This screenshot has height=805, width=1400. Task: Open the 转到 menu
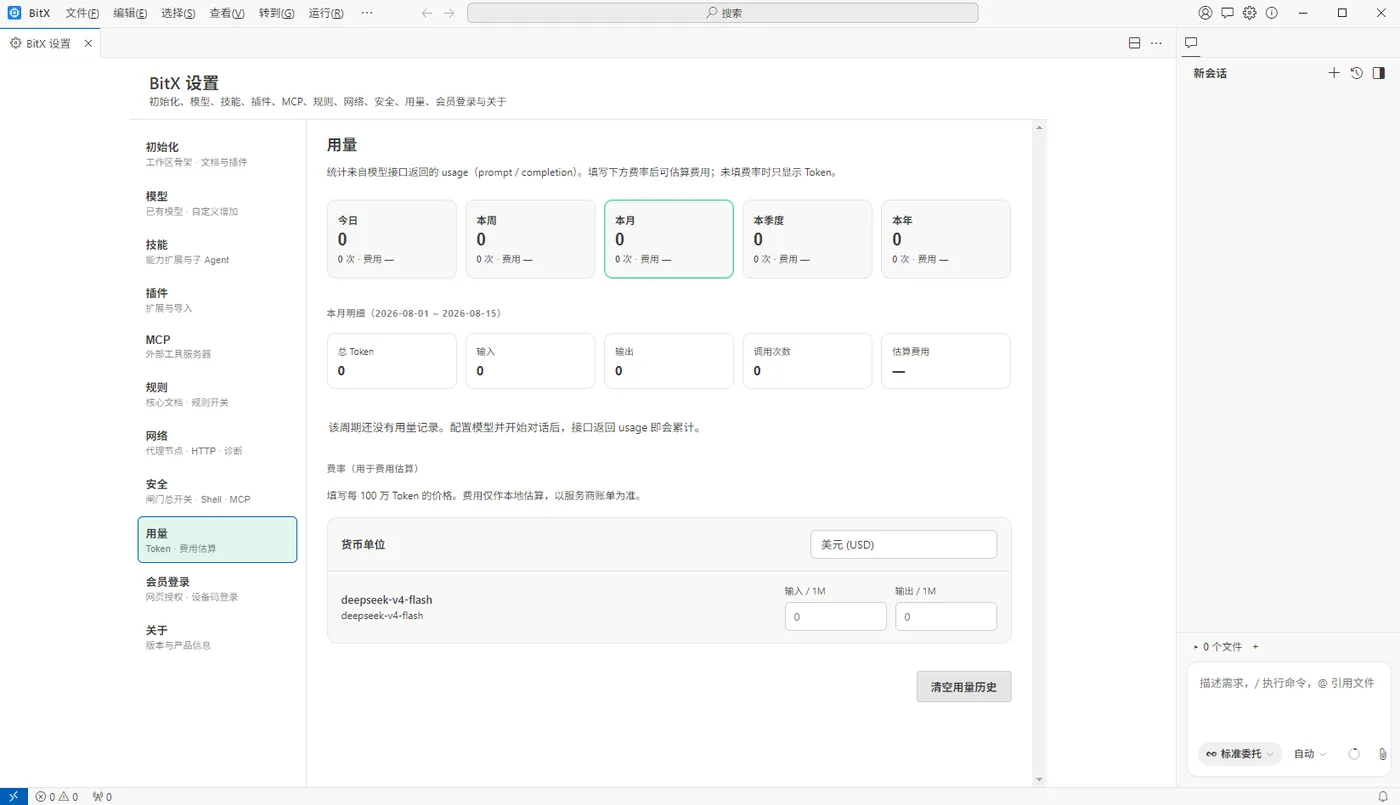point(276,13)
